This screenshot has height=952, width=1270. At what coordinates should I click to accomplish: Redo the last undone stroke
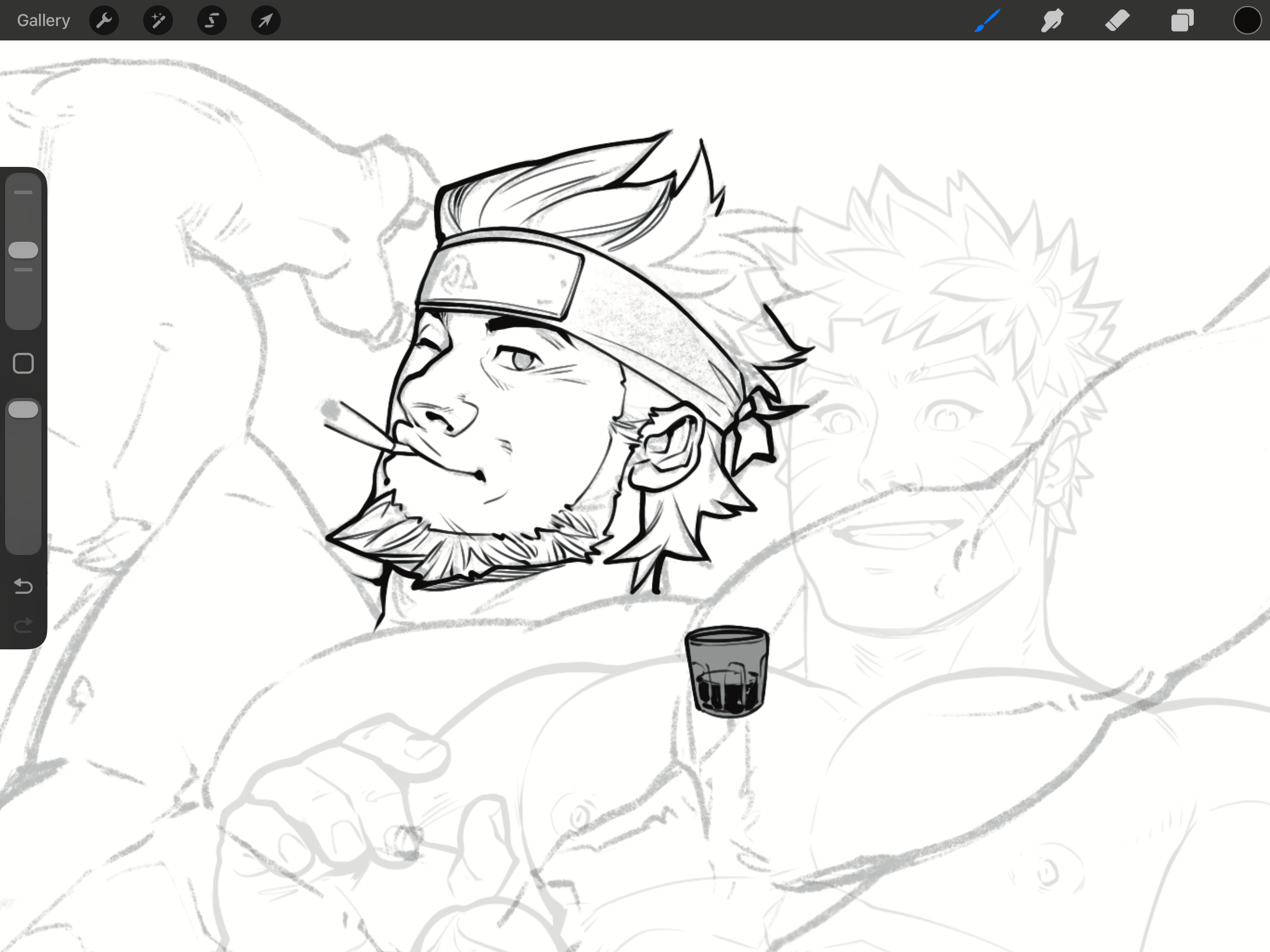pyautogui.click(x=24, y=625)
